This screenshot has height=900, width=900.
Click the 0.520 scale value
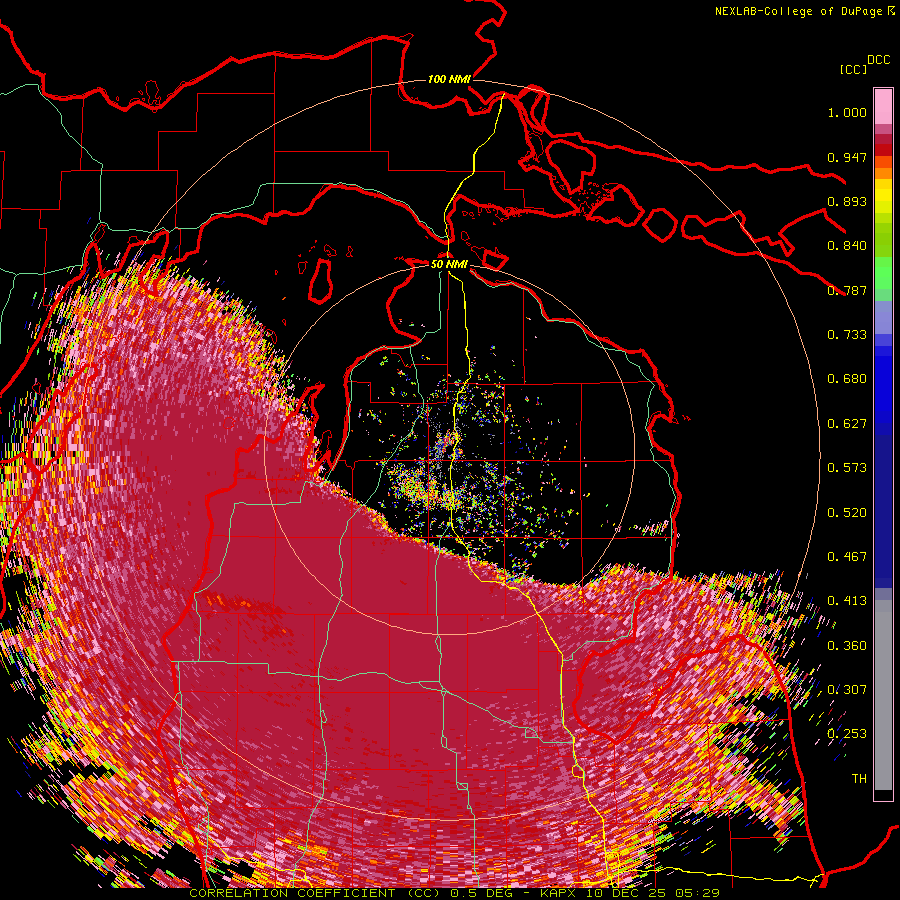point(847,513)
